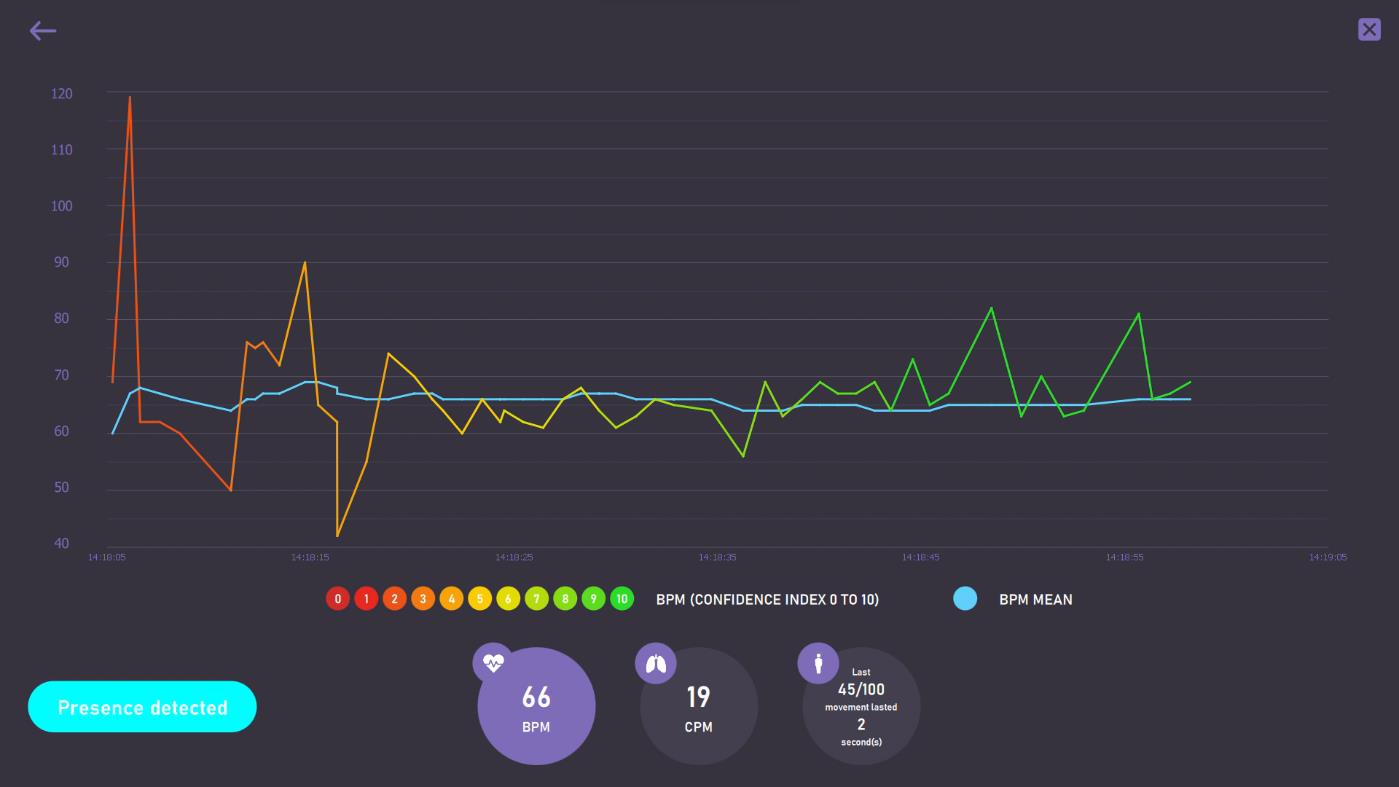Click the 14:18:35 time label
Viewport: 1399px width, 787px height.
pyautogui.click(x=717, y=557)
